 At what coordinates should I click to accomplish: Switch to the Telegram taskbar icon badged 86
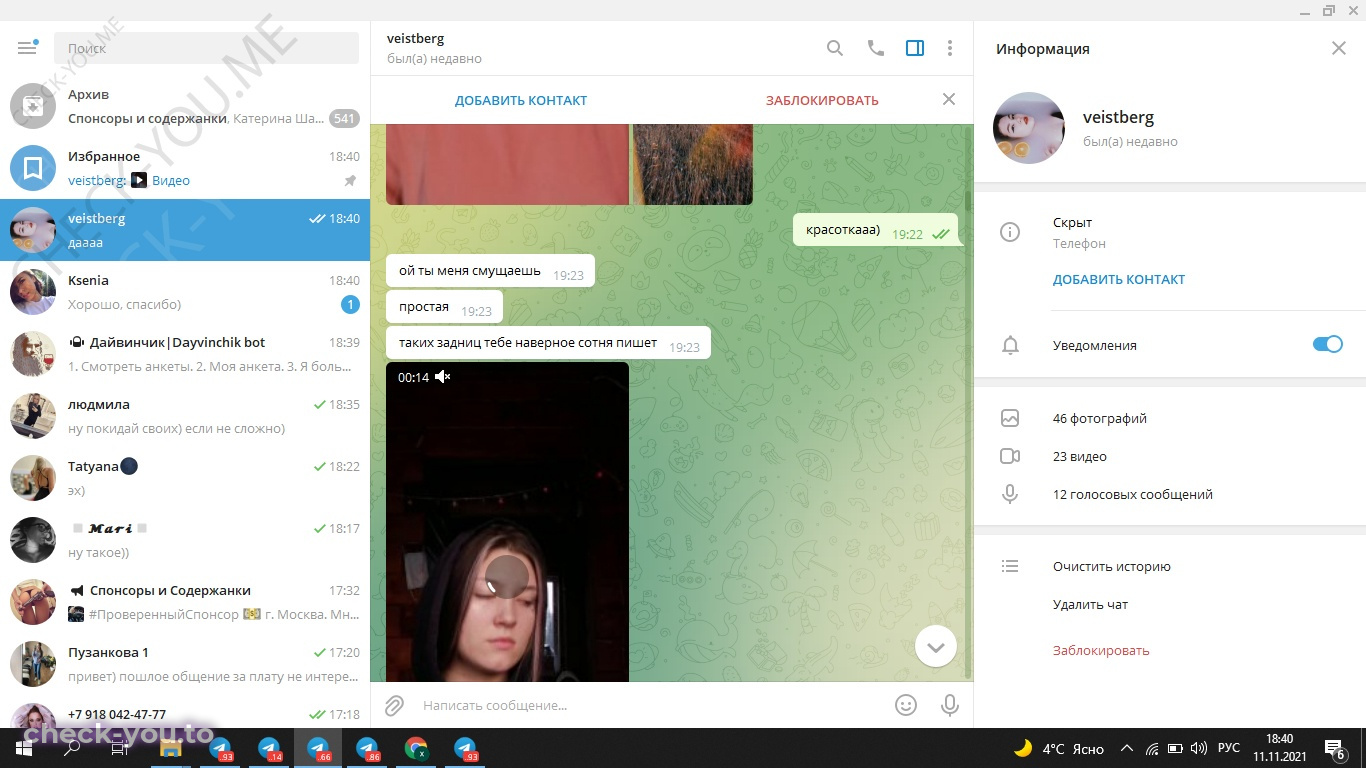point(367,748)
